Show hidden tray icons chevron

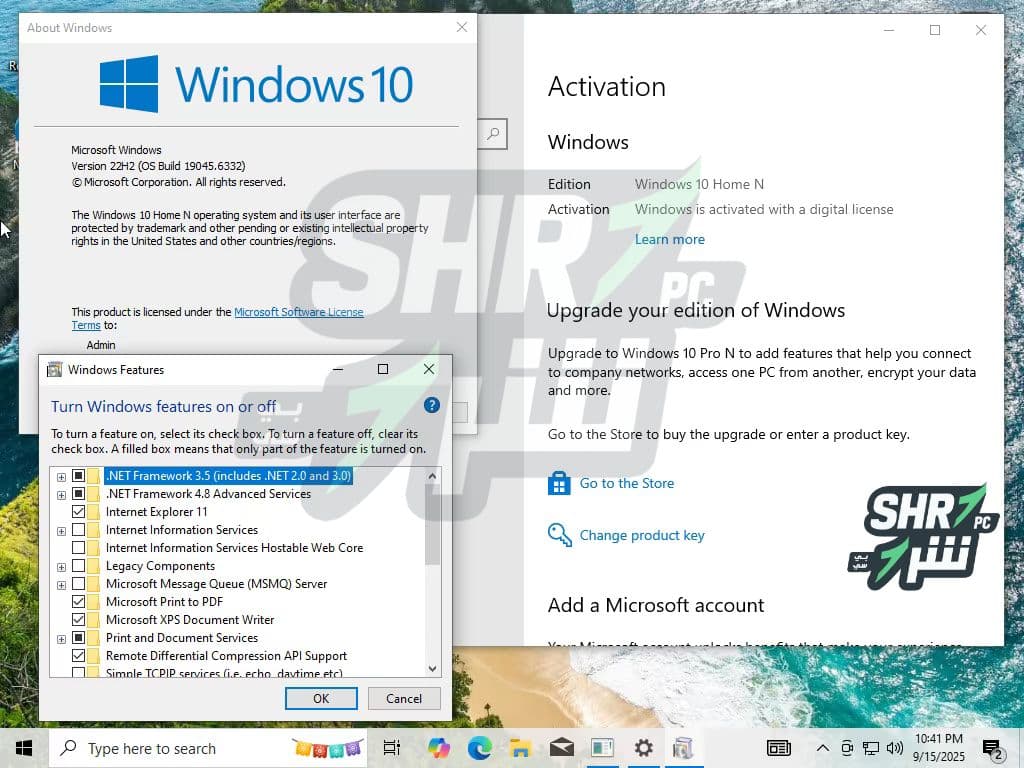tap(823, 748)
